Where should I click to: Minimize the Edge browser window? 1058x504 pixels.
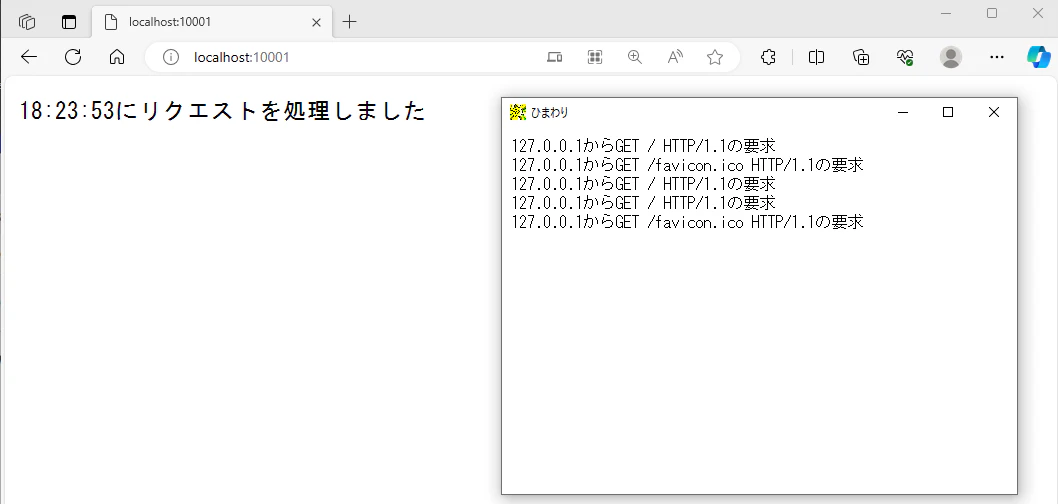(946, 13)
